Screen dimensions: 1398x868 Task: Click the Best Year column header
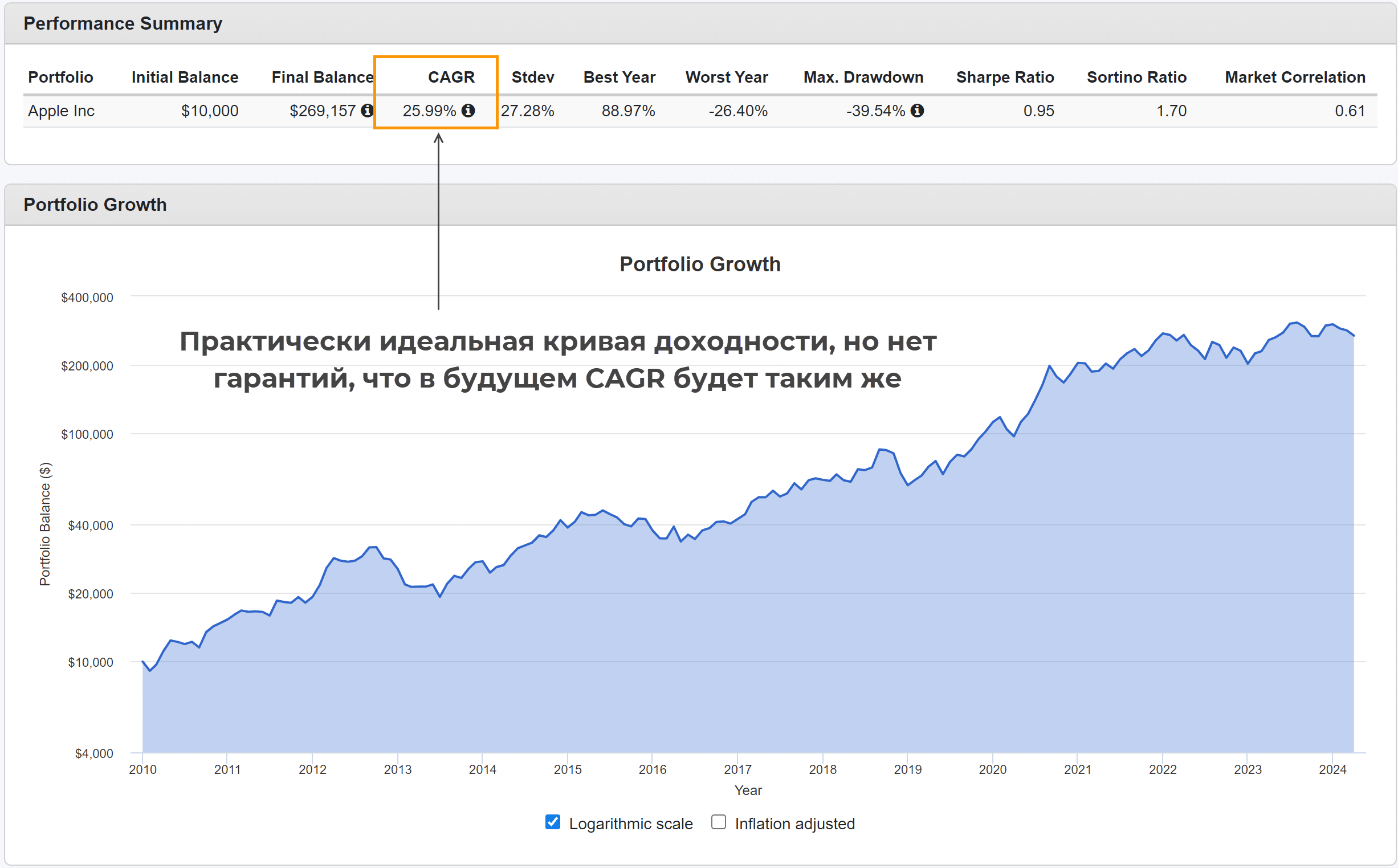tap(619, 78)
